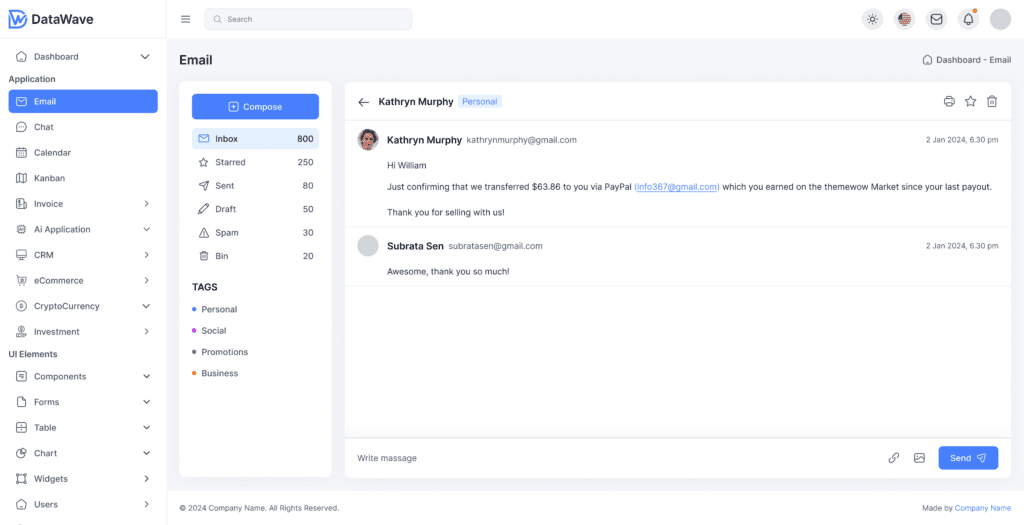Open the mail envelope icon in top bar
This screenshot has width=1024, height=525.
point(936,19)
